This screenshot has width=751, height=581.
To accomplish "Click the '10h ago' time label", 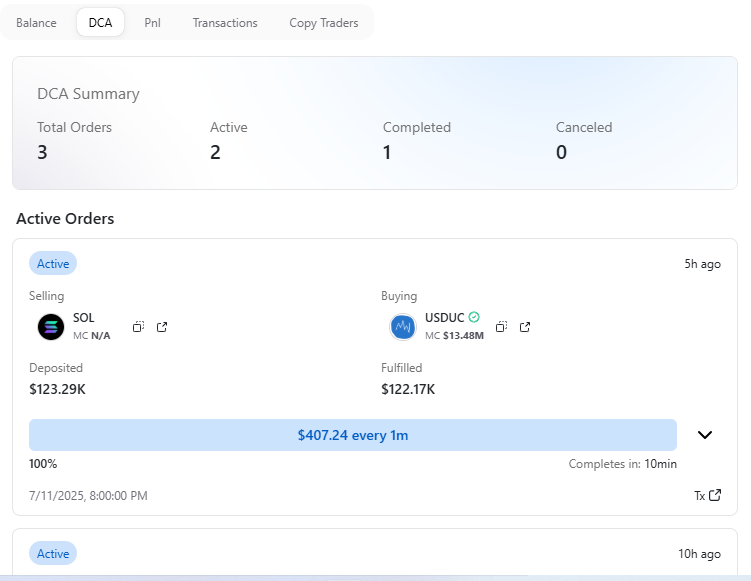I will coord(699,554).
